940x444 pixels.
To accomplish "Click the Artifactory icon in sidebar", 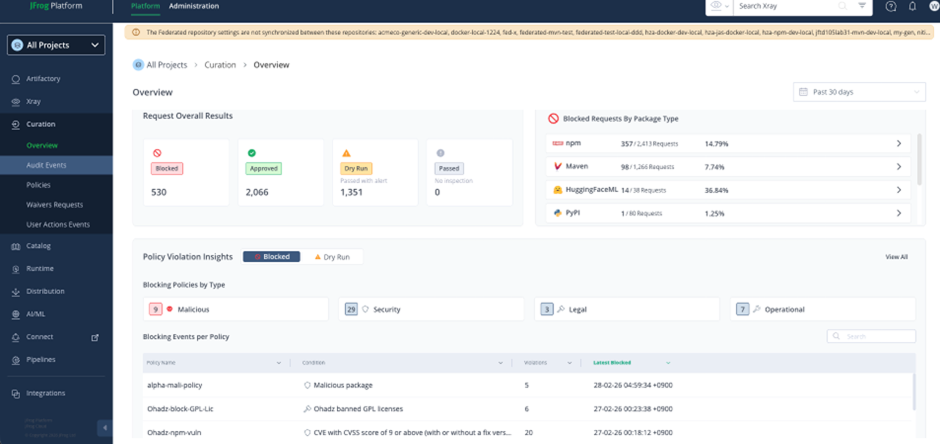I will [16, 79].
